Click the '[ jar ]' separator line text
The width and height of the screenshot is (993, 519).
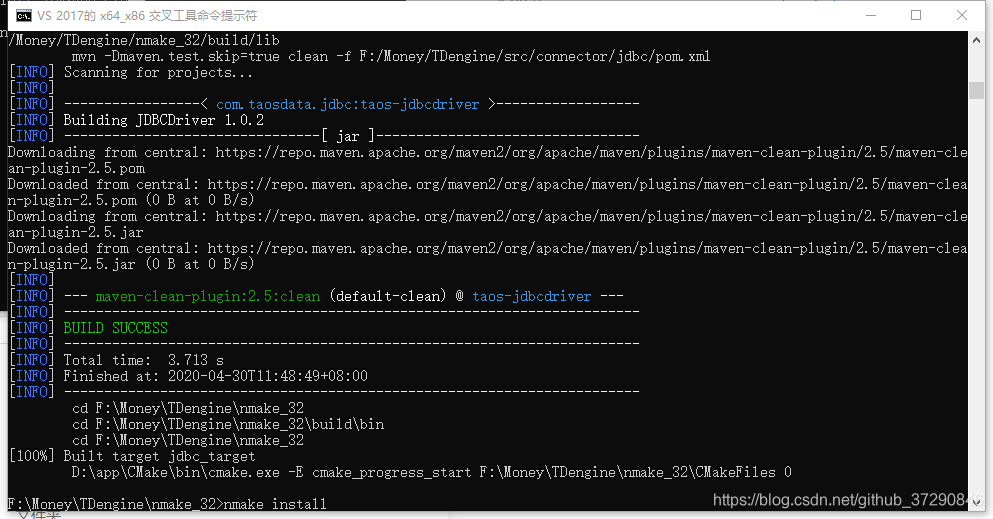pos(348,136)
